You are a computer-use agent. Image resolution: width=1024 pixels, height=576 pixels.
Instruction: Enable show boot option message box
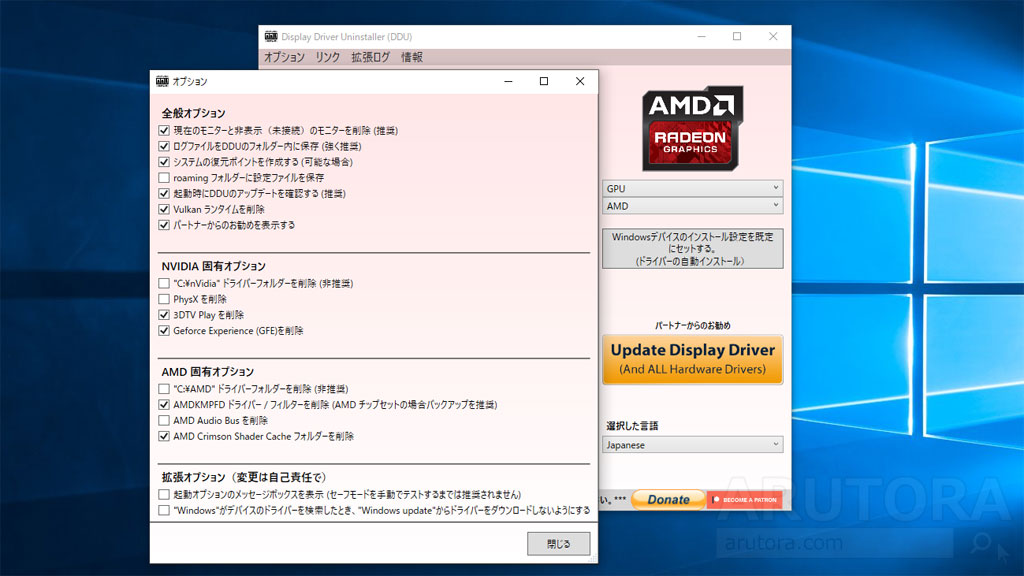click(x=164, y=494)
